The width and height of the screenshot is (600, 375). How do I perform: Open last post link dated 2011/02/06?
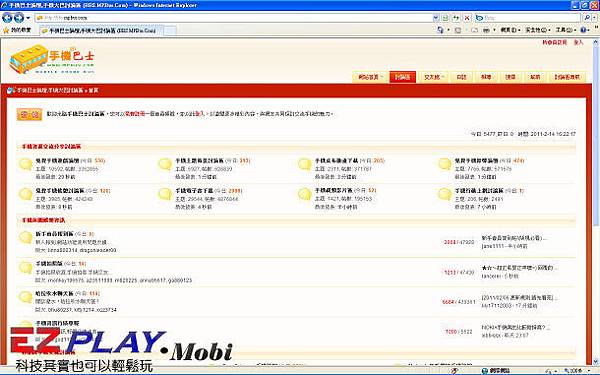click(x=520, y=297)
